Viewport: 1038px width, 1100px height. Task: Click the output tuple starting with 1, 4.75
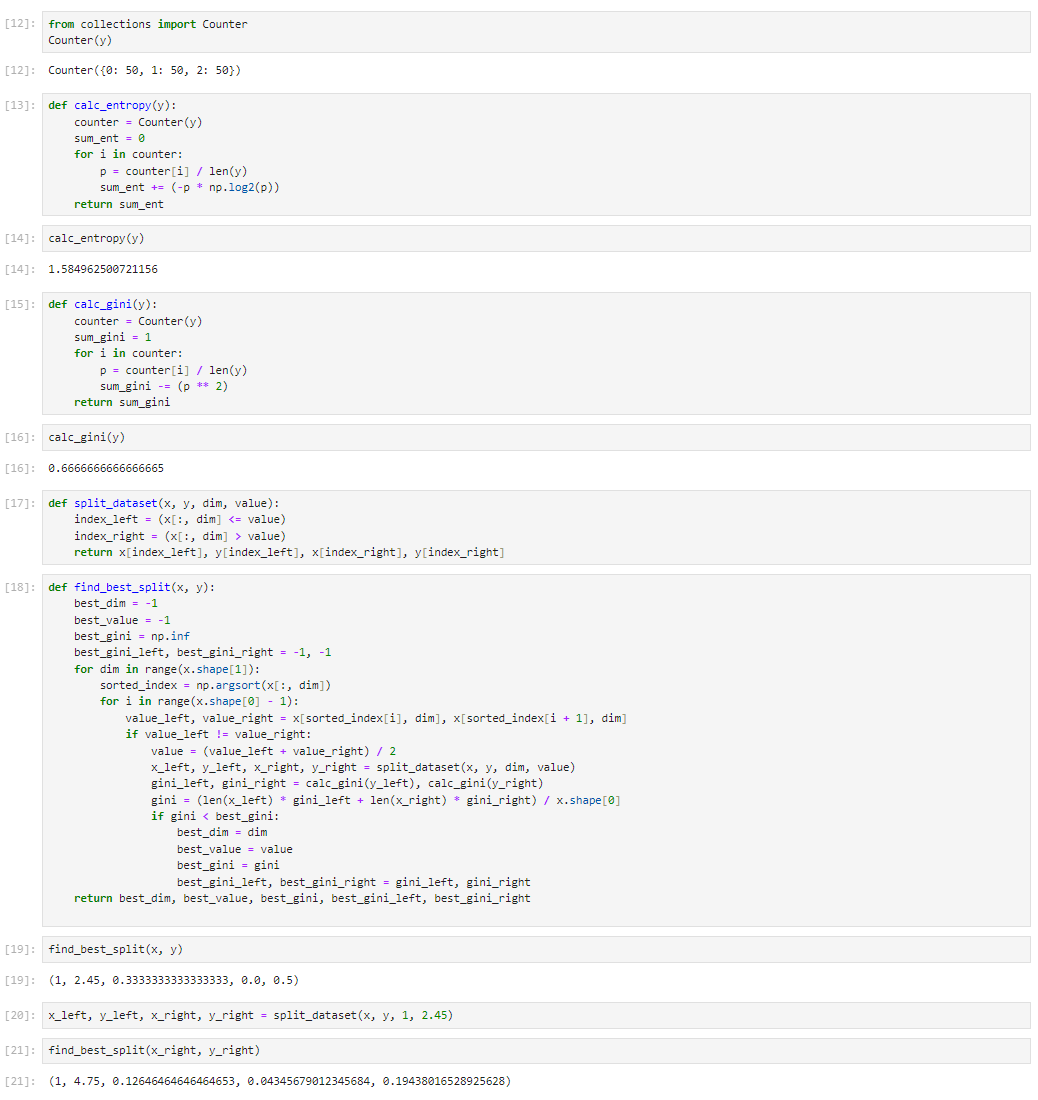pos(280,1081)
